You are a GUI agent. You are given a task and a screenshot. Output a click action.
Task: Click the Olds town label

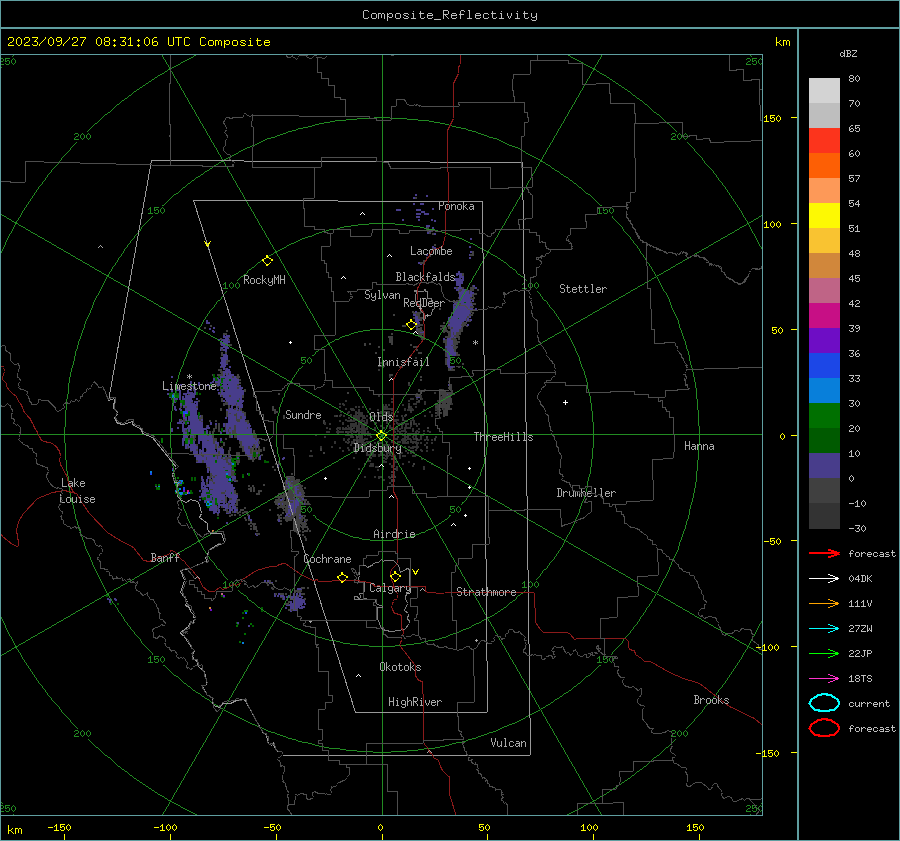click(x=381, y=417)
